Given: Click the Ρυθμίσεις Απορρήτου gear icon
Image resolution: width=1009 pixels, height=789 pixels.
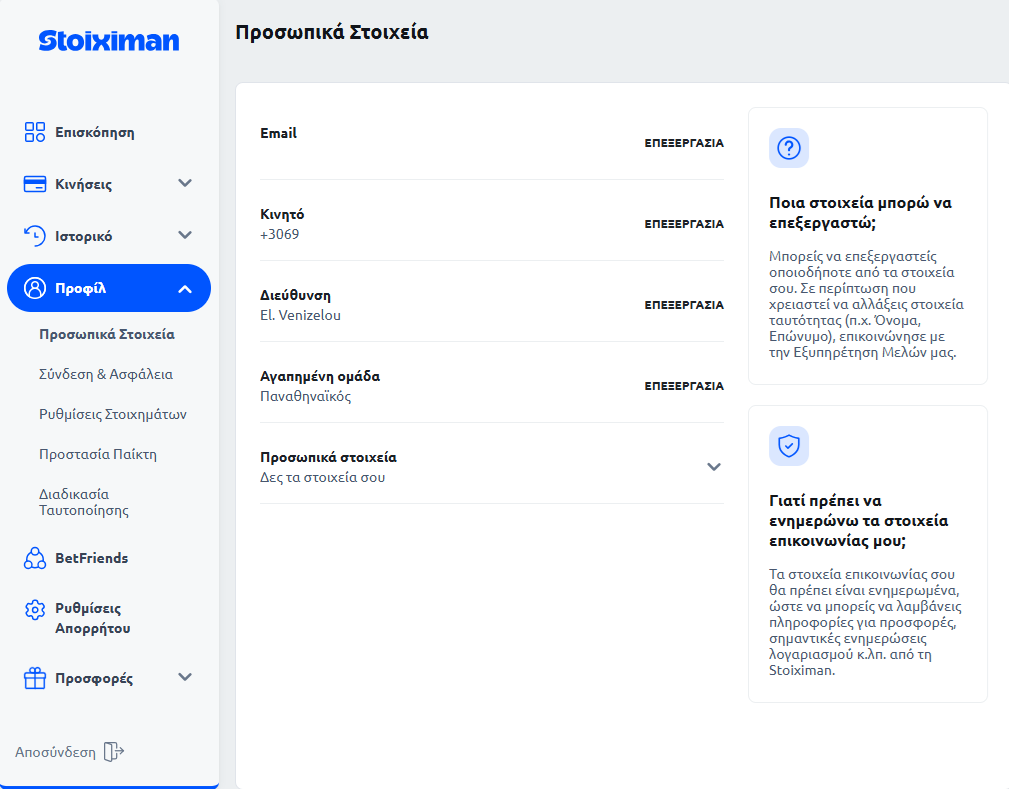Looking at the screenshot, I should (x=35, y=609).
